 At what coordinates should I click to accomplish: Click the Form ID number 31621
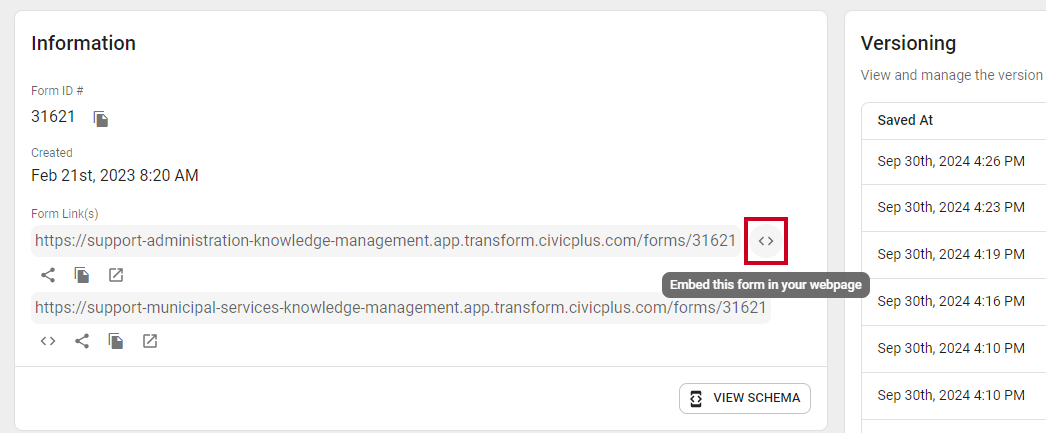[x=53, y=117]
